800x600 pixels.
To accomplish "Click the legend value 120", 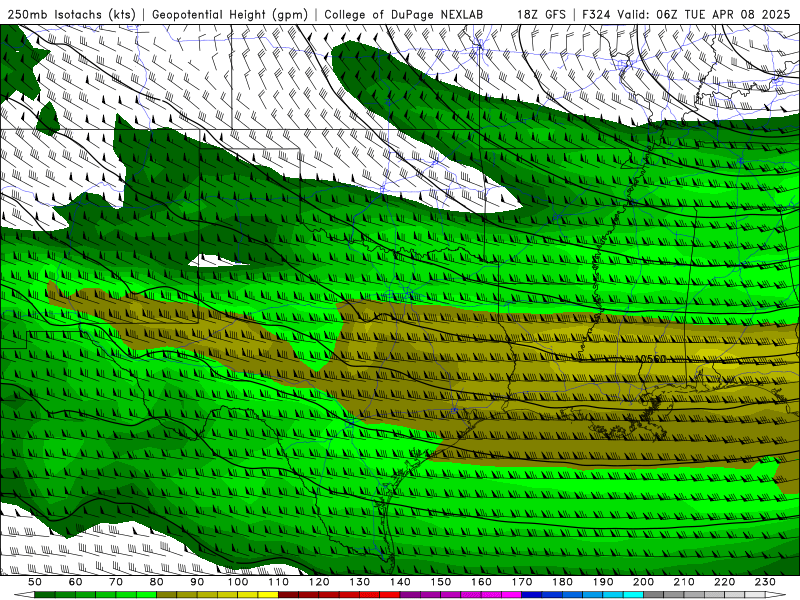I will (319, 582).
